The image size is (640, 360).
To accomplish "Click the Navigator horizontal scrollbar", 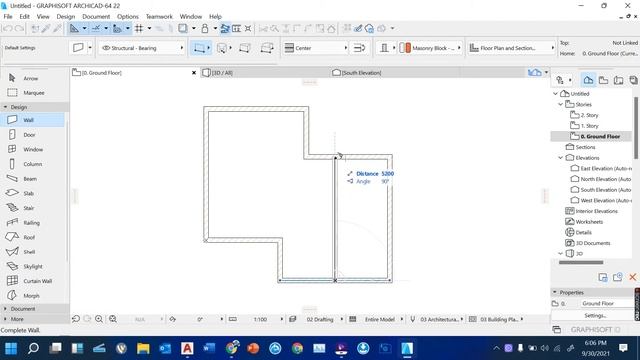I will [x=581, y=262].
